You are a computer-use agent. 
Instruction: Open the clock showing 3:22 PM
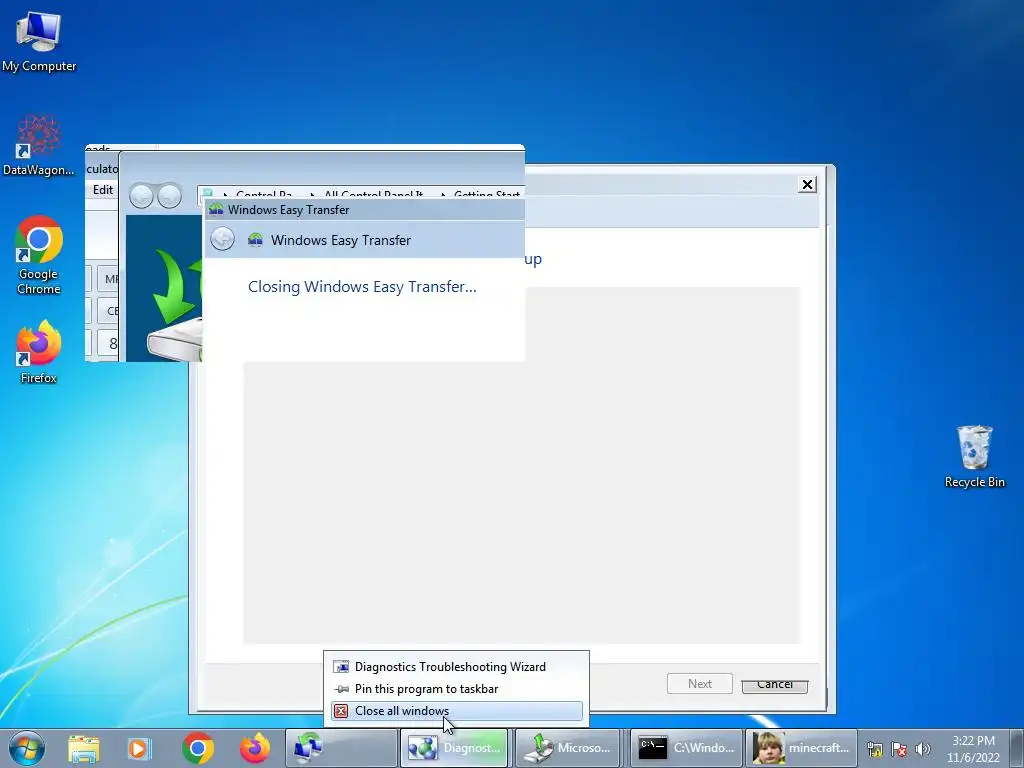tap(973, 748)
